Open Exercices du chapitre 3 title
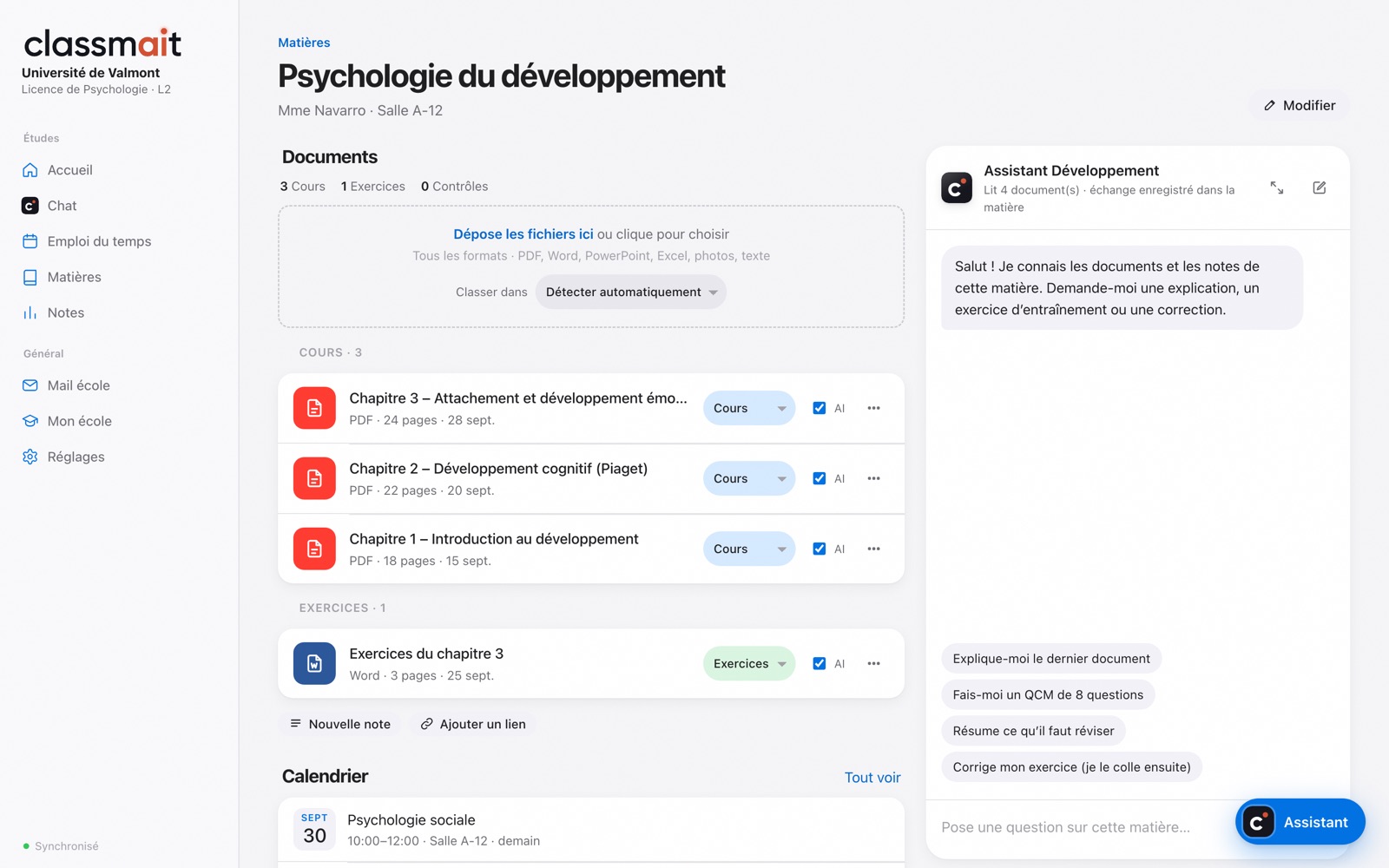This screenshot has width=1389, height=868. pos(426,654)
